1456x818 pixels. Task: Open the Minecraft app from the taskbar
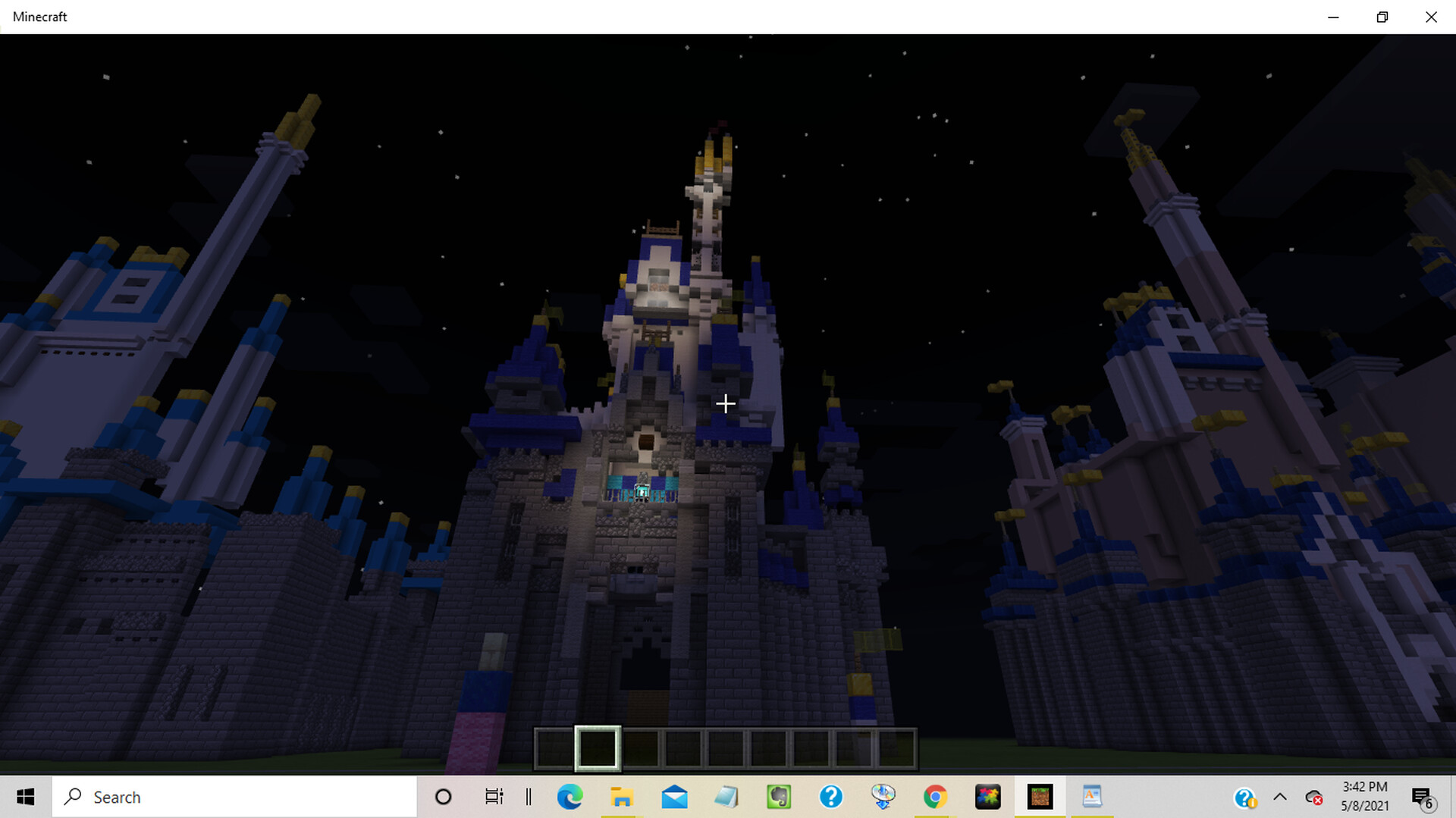1040,797
